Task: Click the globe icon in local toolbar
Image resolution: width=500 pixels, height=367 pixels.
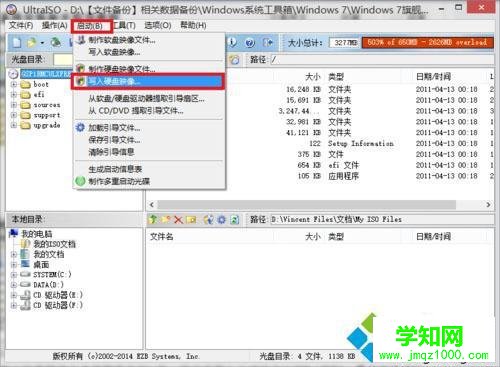Action: [208, 219]
